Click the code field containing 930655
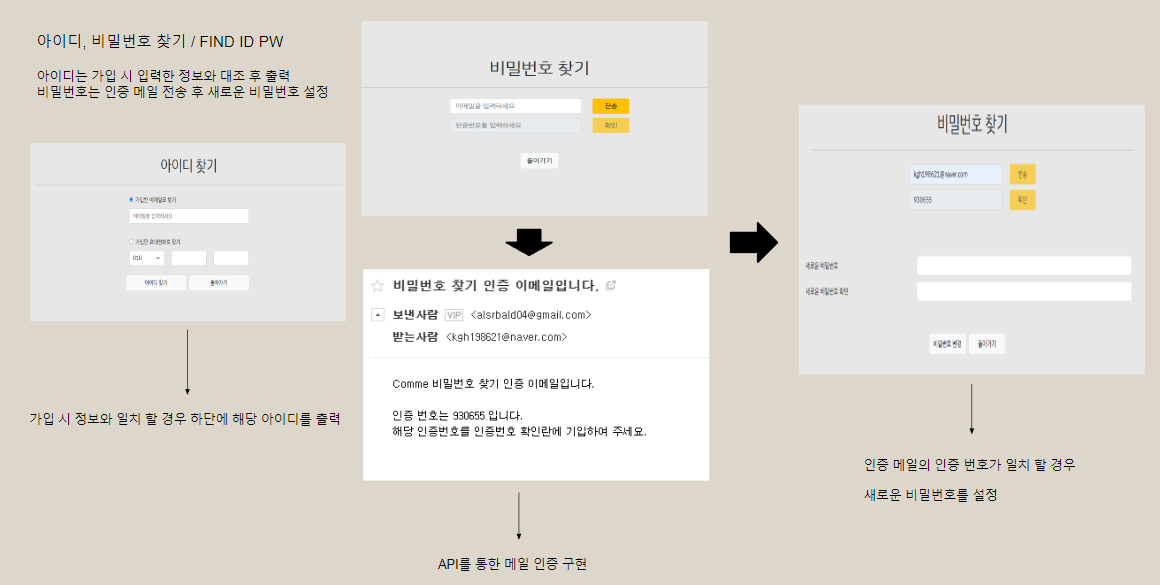The width and height of the screenshot is (1160, 585). tap(956, 200)
